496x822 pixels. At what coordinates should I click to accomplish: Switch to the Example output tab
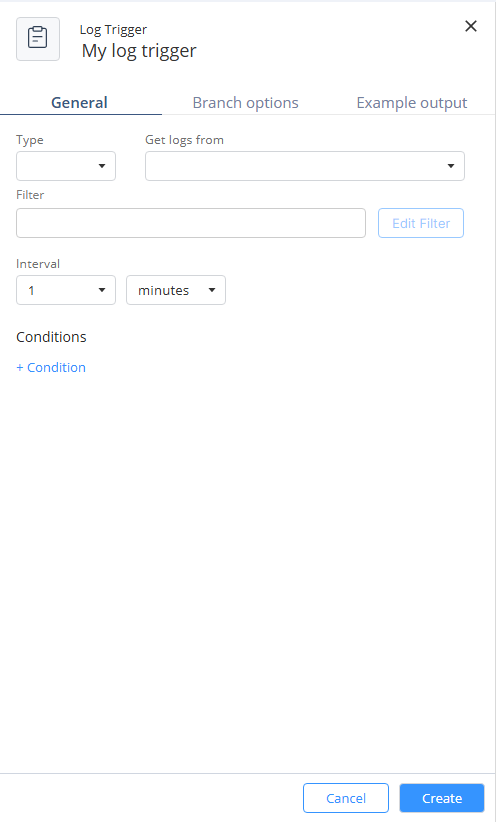[x=412, y=102]
